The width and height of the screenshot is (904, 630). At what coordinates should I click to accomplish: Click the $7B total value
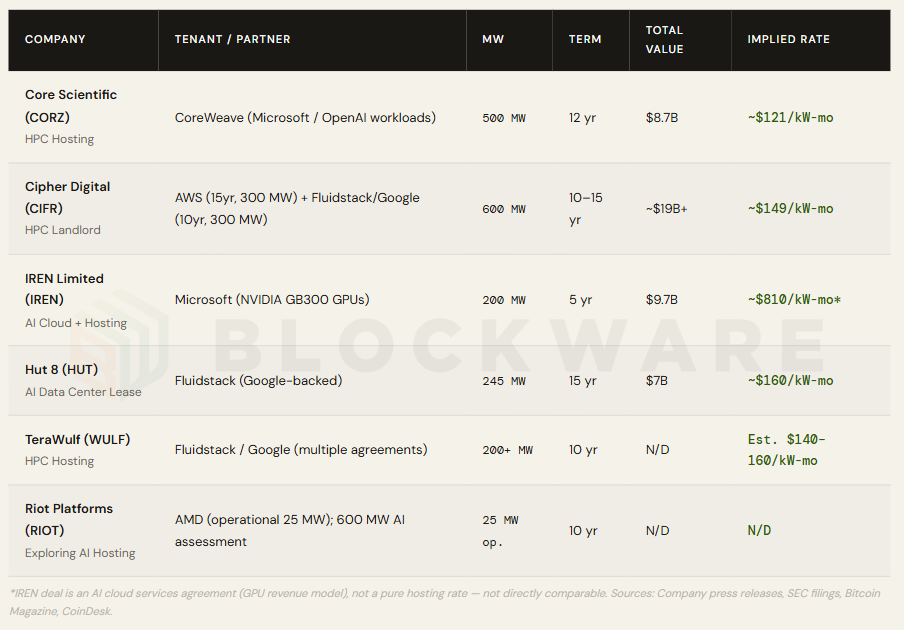tap(657, 380)
